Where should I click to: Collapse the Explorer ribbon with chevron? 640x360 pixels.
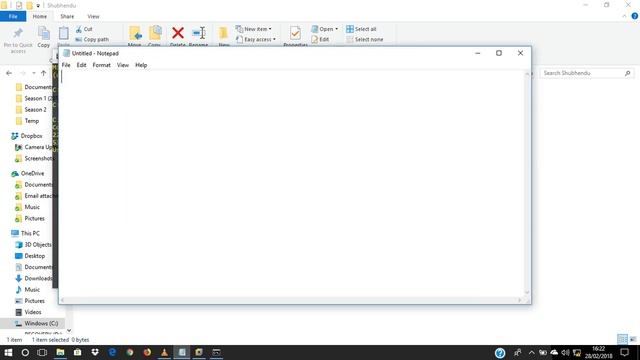click(624, 16)
